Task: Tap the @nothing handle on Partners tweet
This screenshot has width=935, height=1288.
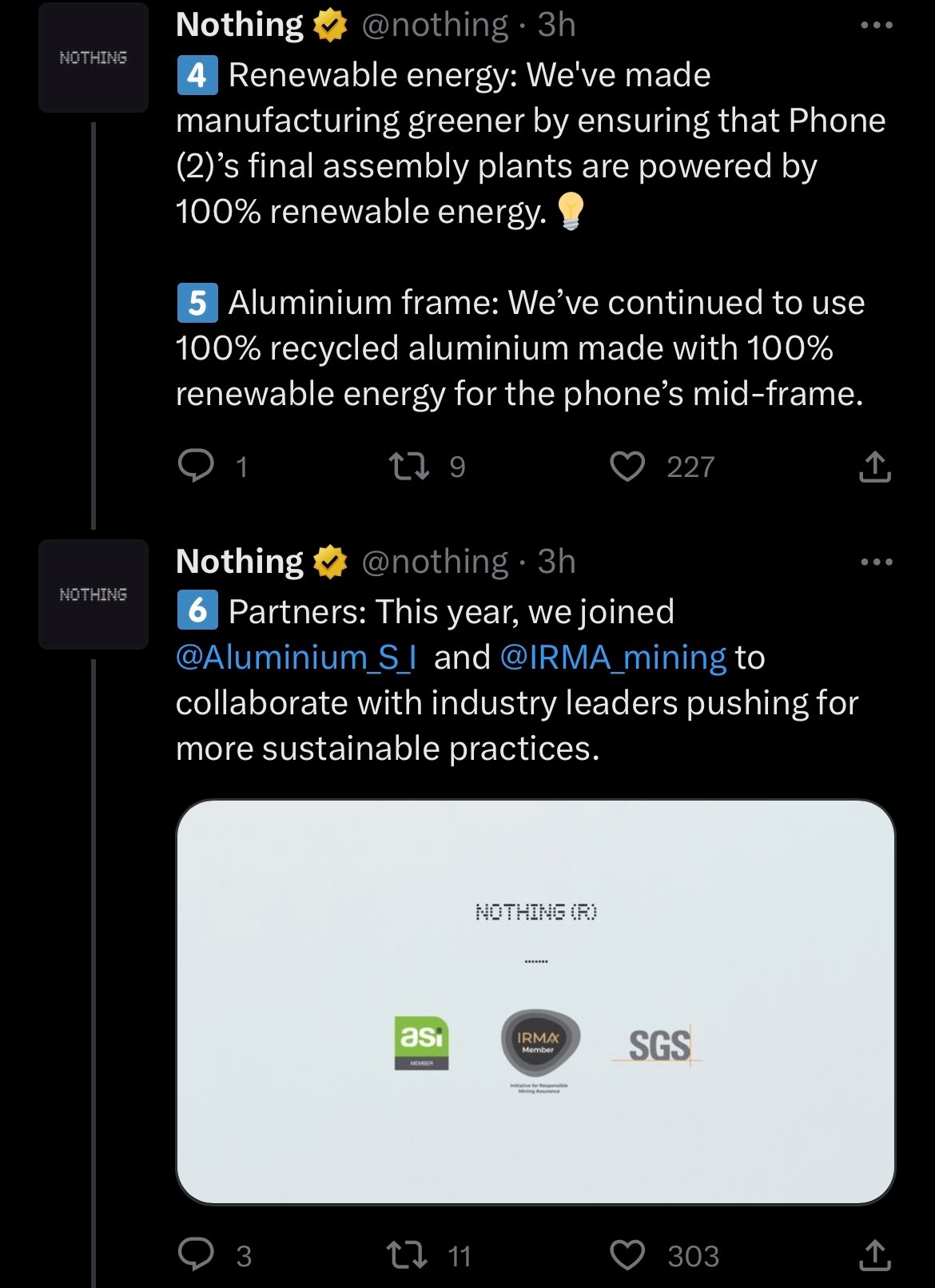Action: pyautogui.click(x=435, y=563)
